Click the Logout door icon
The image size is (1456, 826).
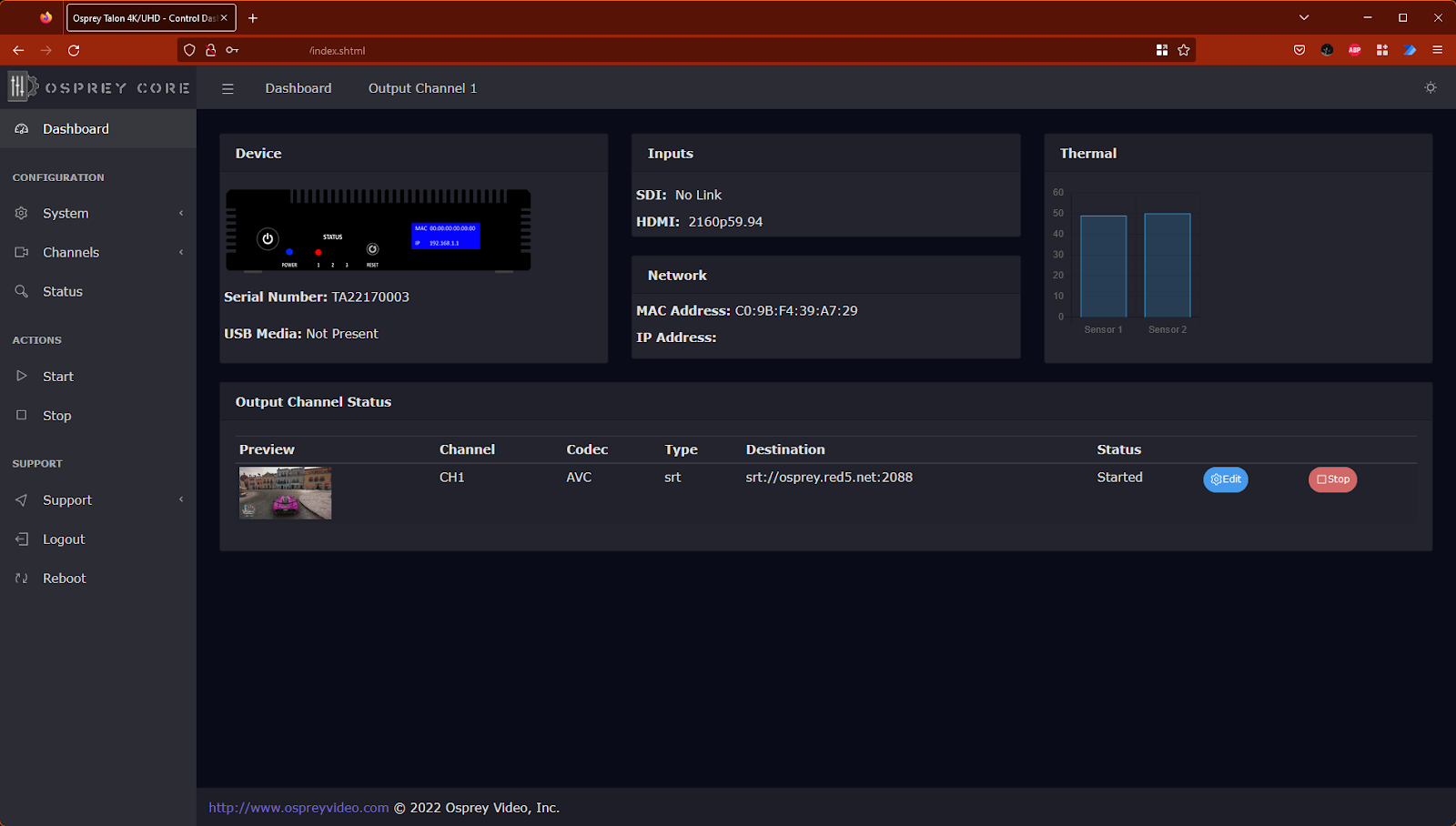(x=22, y=539)
